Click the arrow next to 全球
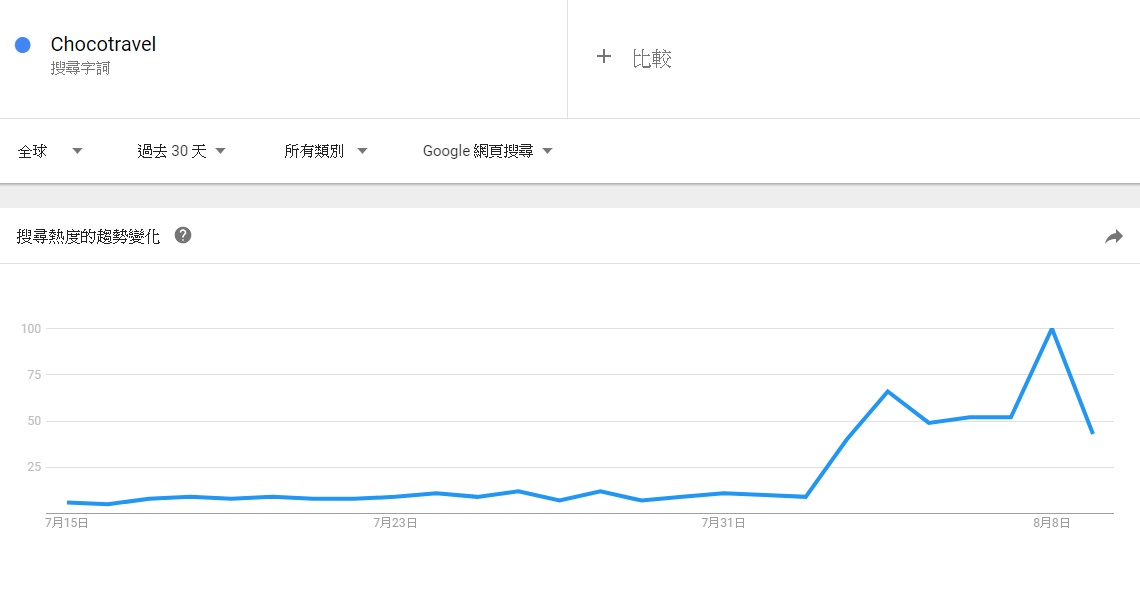The image size is (1140, 589). (77, 151)
